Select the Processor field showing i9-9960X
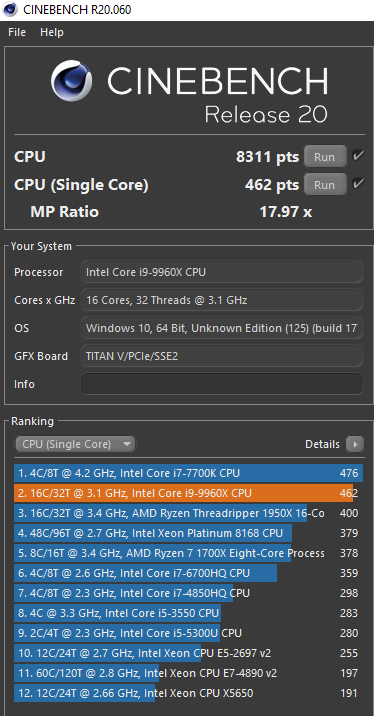The height and width of the screenshot is (716, 374). [222, 272]
